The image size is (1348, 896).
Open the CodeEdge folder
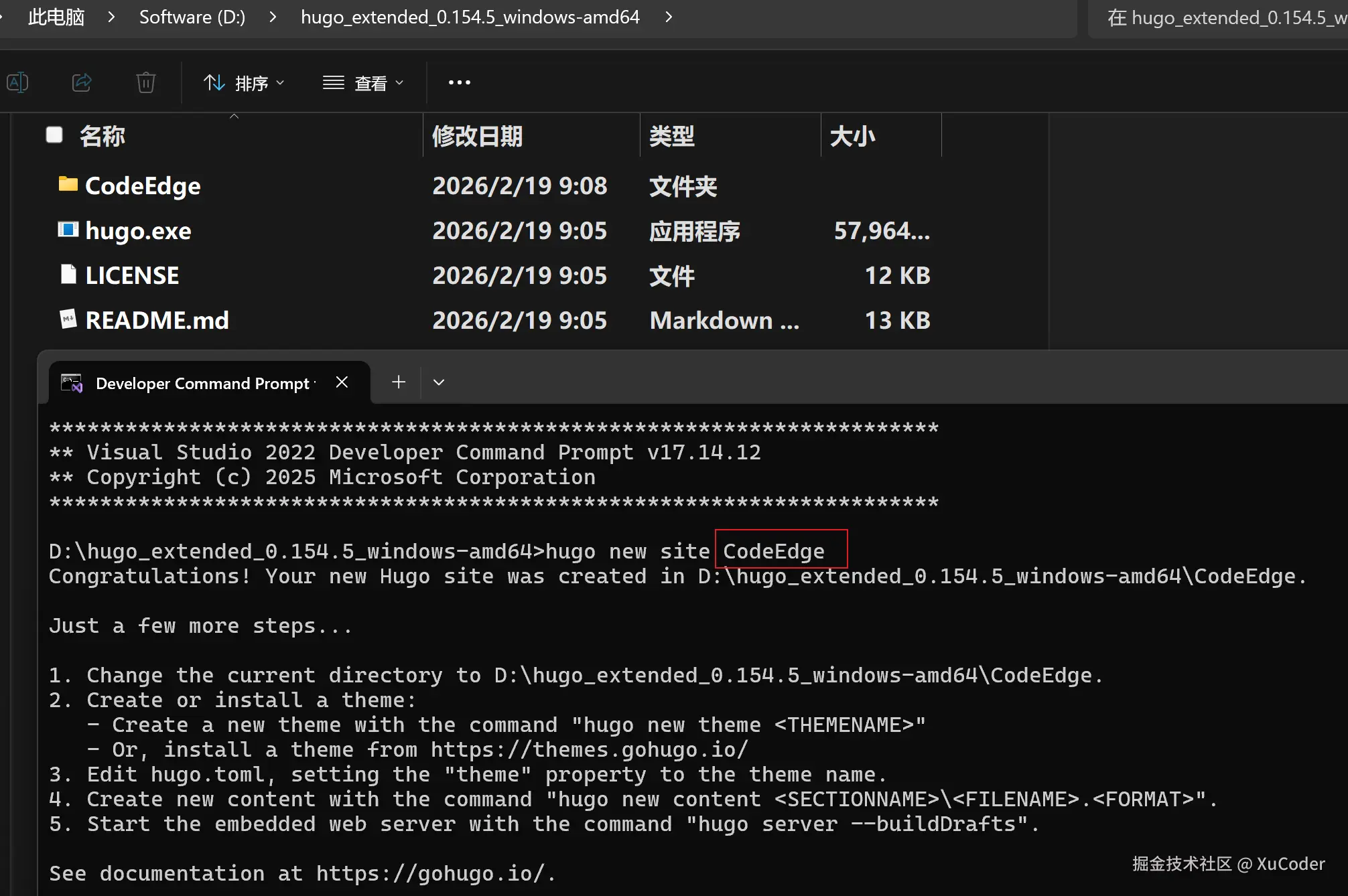(142, 186)
